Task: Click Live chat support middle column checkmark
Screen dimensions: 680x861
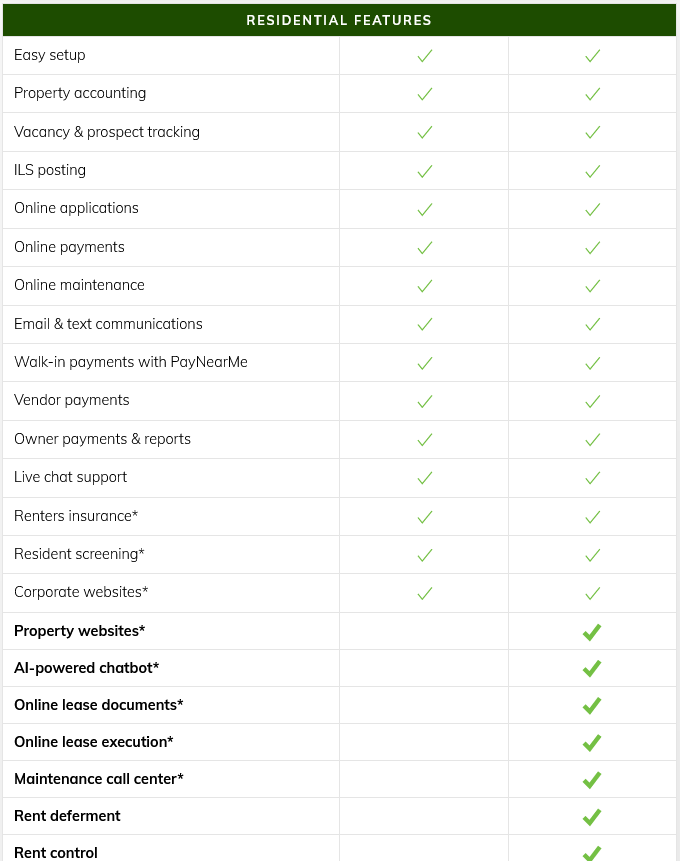Action: pyautogui.click(x=425, y=478)
